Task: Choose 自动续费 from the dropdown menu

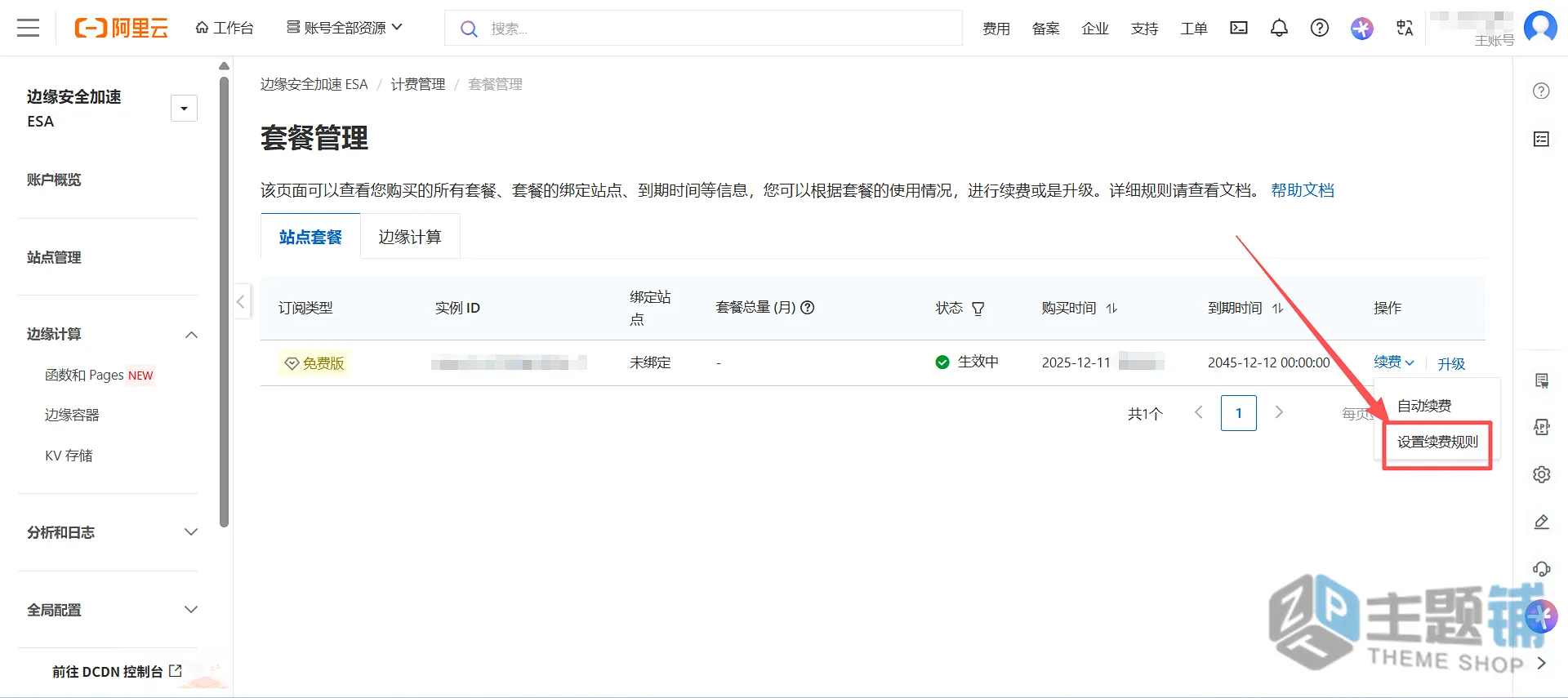Action: pos(1424,406)
